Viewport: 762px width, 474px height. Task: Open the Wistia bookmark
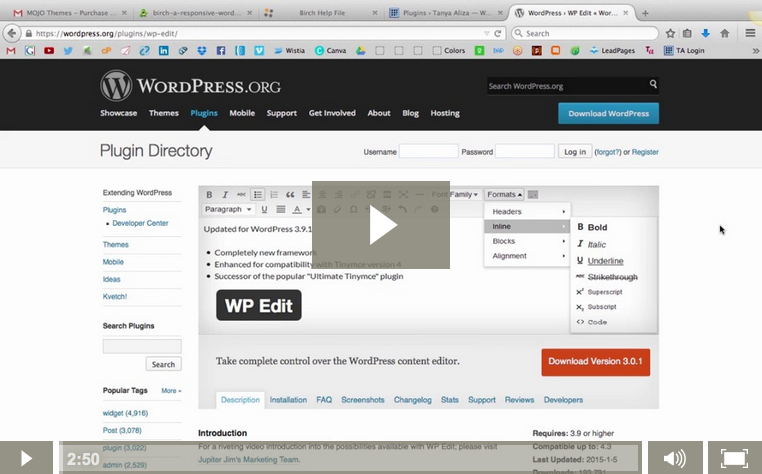pyautogui.click(x=290, y=51)
